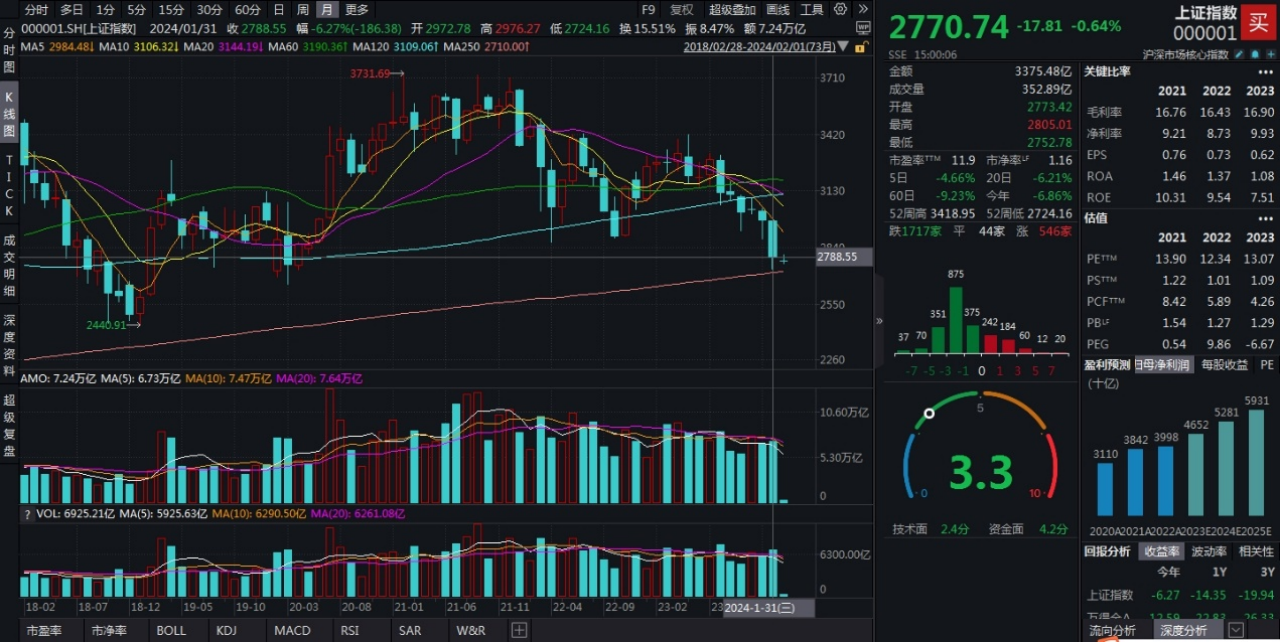The image size is (1280, 642).
Task: Open the more options dots for 估值
Action: click(x=1265, y=218)
